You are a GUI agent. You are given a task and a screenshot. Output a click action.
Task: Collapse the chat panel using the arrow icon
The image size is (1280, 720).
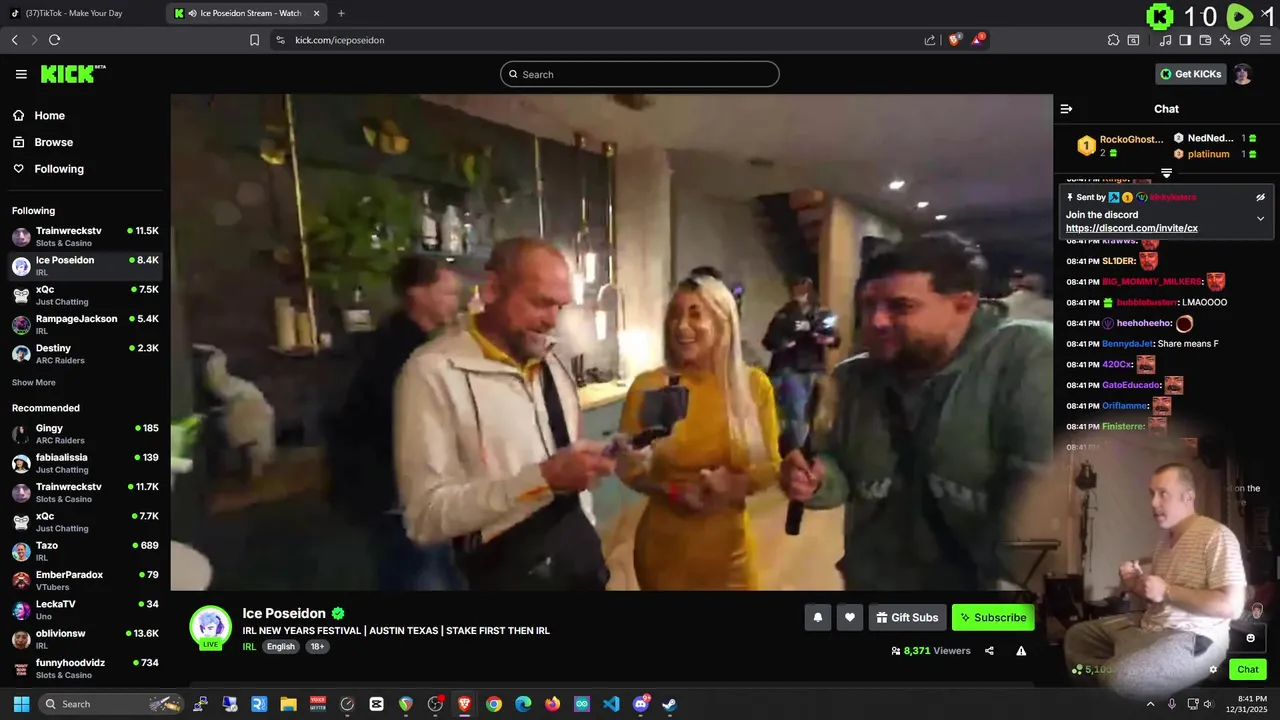coord(1066,109)
